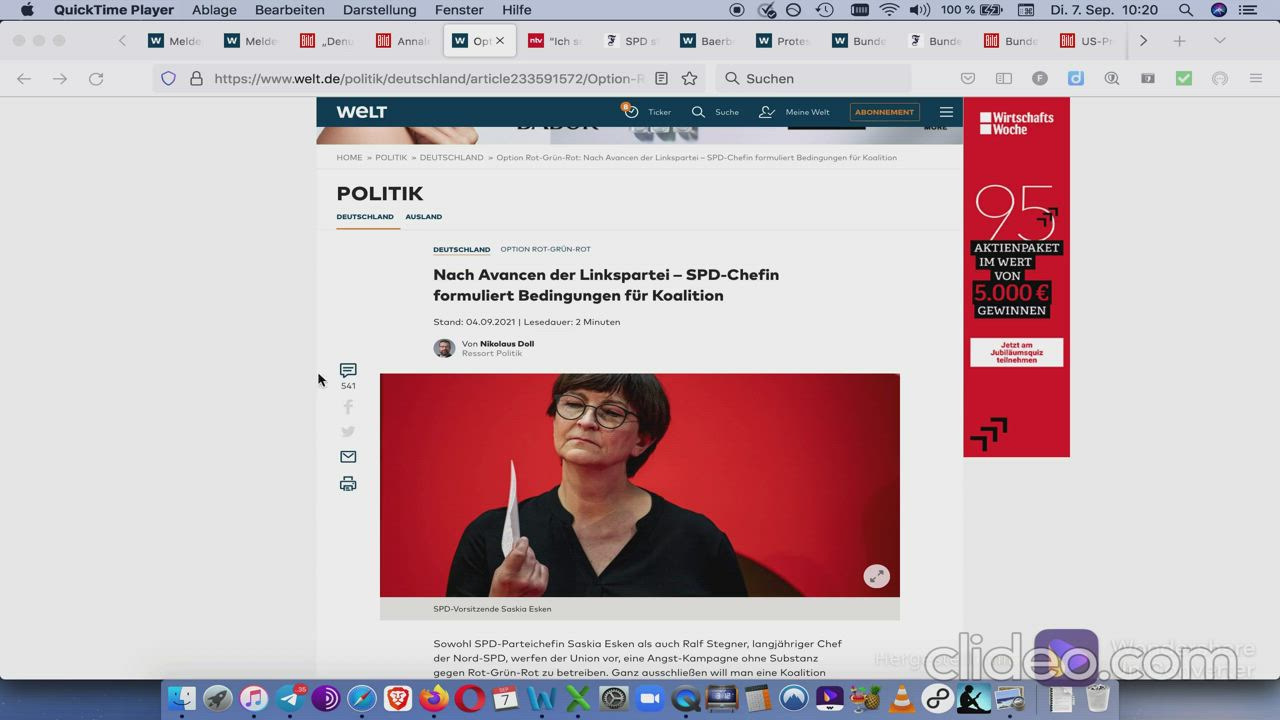The height and width of the screenshot is (720, 1280).
Task: Open WELT news Ticker
Action: (x=648, y=112)
